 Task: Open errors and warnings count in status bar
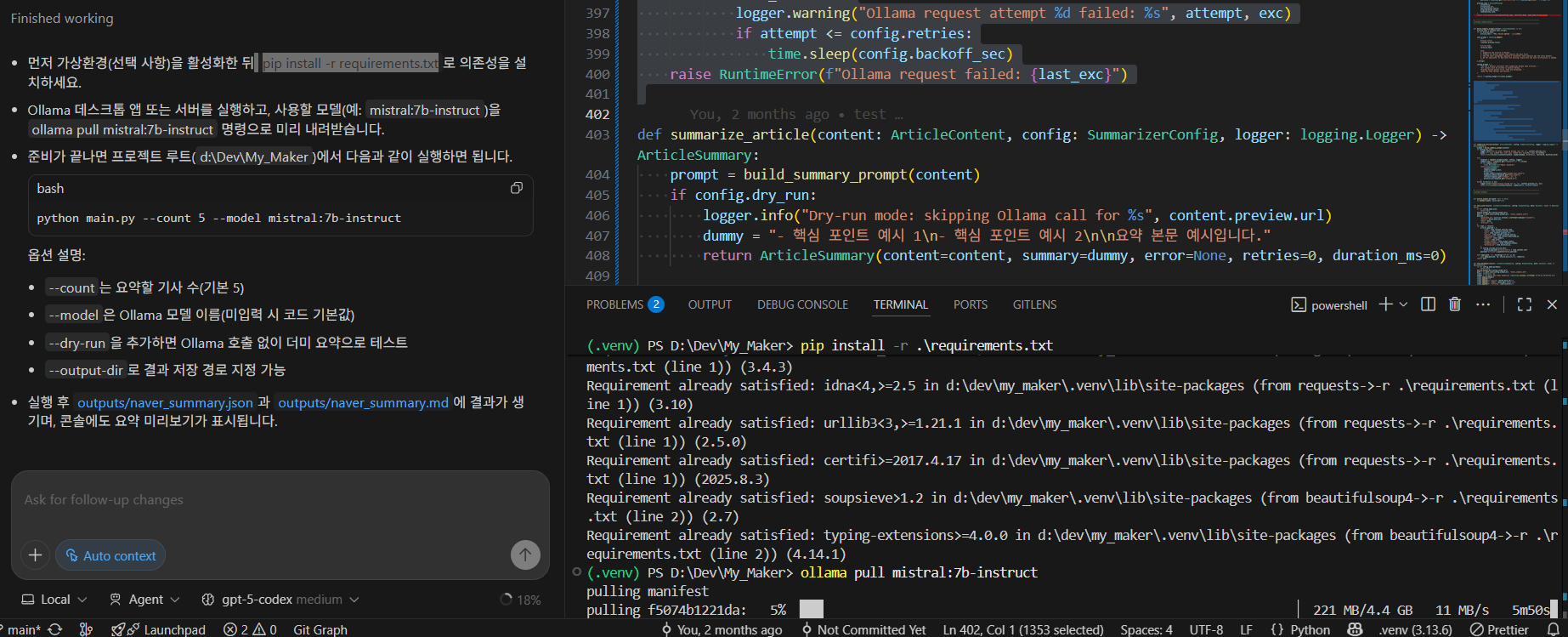pyautogui.click(x=250, y=629)
